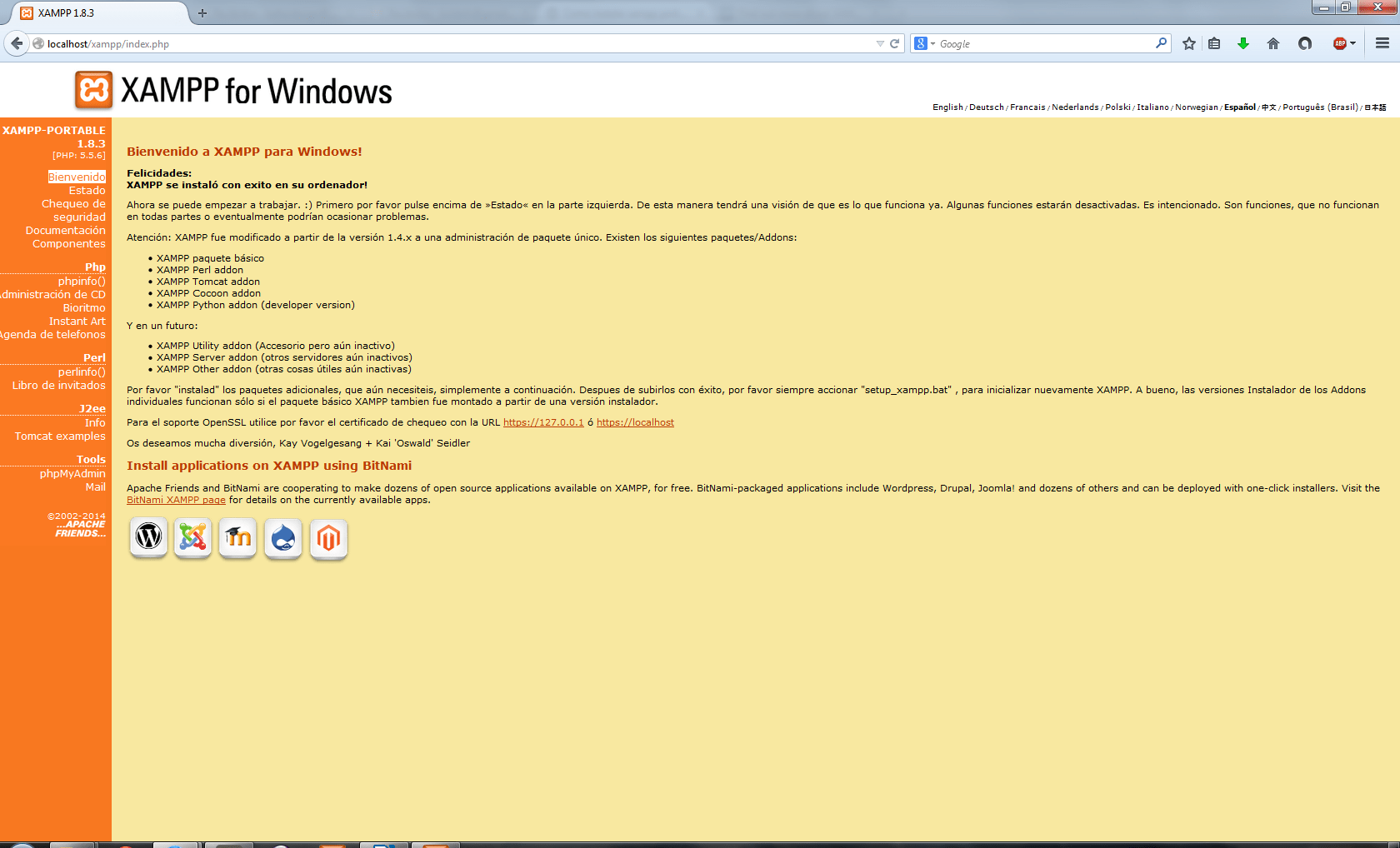The image size is (1400, 848).
Task: Select the XAMPP 1.8.3 browser tab
Action: point(102,12)
